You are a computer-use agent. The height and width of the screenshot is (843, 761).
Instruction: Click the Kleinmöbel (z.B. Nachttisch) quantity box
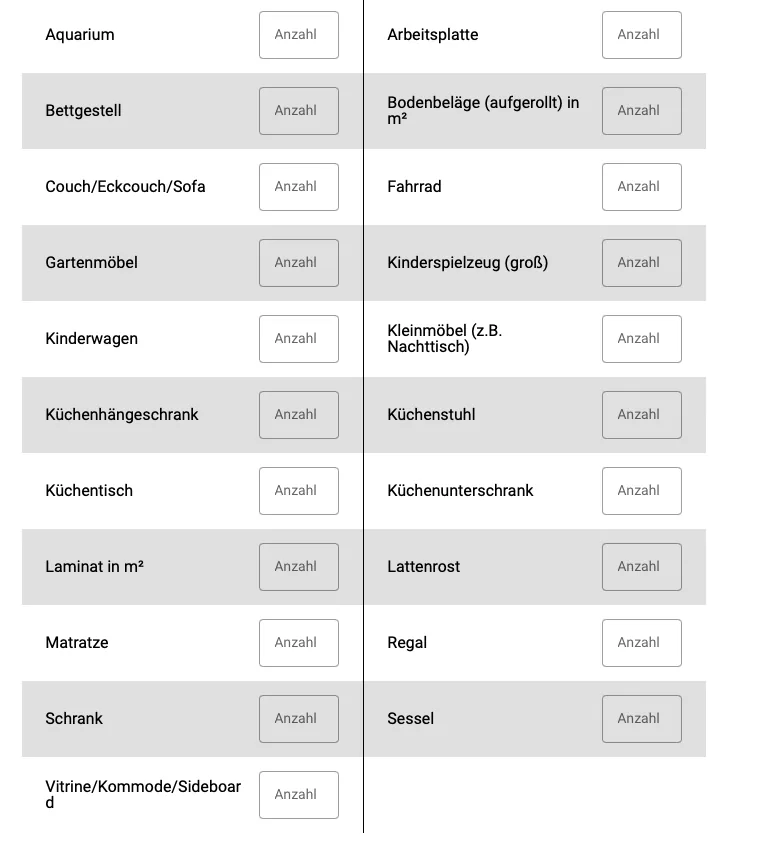[642, 339]
